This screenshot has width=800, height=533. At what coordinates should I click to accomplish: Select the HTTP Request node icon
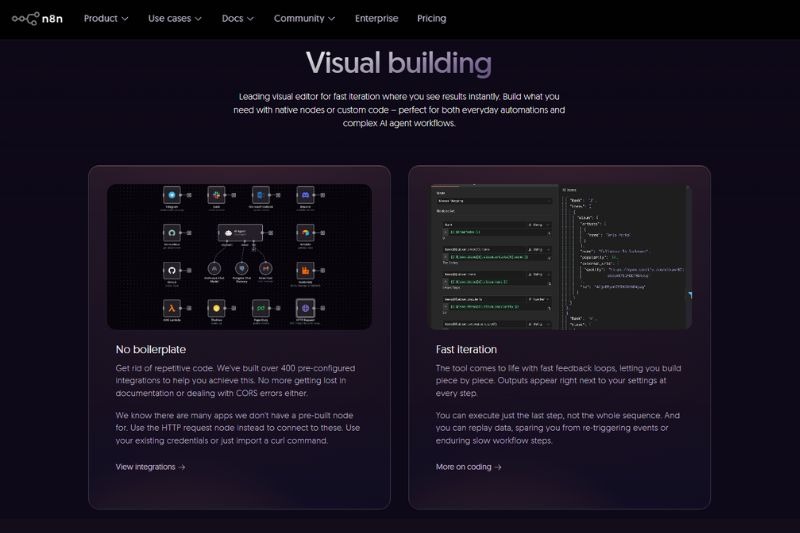pyautogui.click(x=305, y=306)
